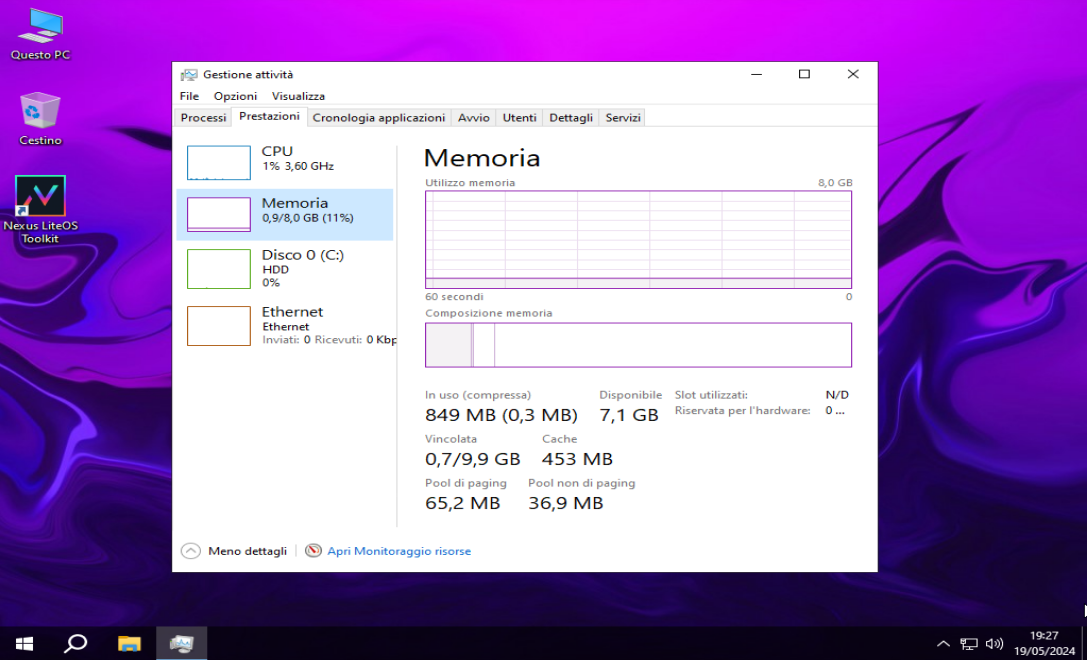Select the Ethernet entry in the sidebar
This screenshot has height=660, width=1087.
coord(285,326)
